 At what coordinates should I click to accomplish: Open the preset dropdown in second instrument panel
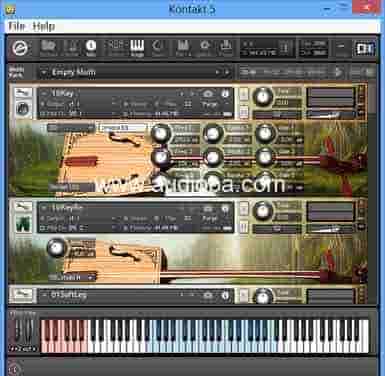coord(72,277)
